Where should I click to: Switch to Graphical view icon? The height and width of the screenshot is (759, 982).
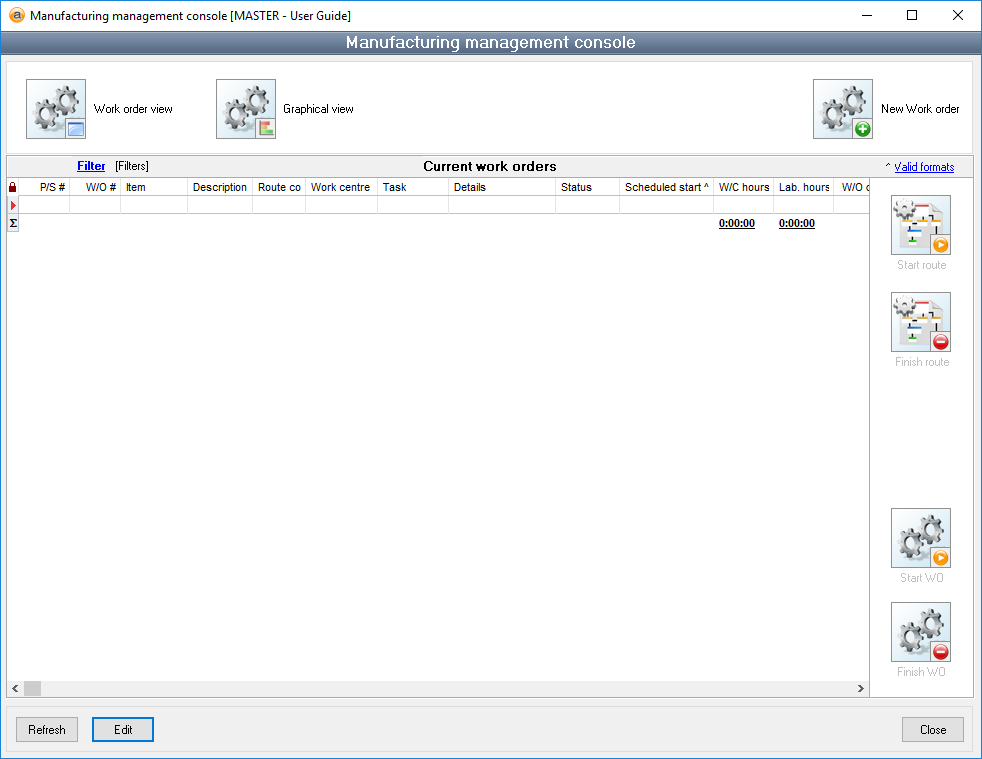(x=246, y=109)
